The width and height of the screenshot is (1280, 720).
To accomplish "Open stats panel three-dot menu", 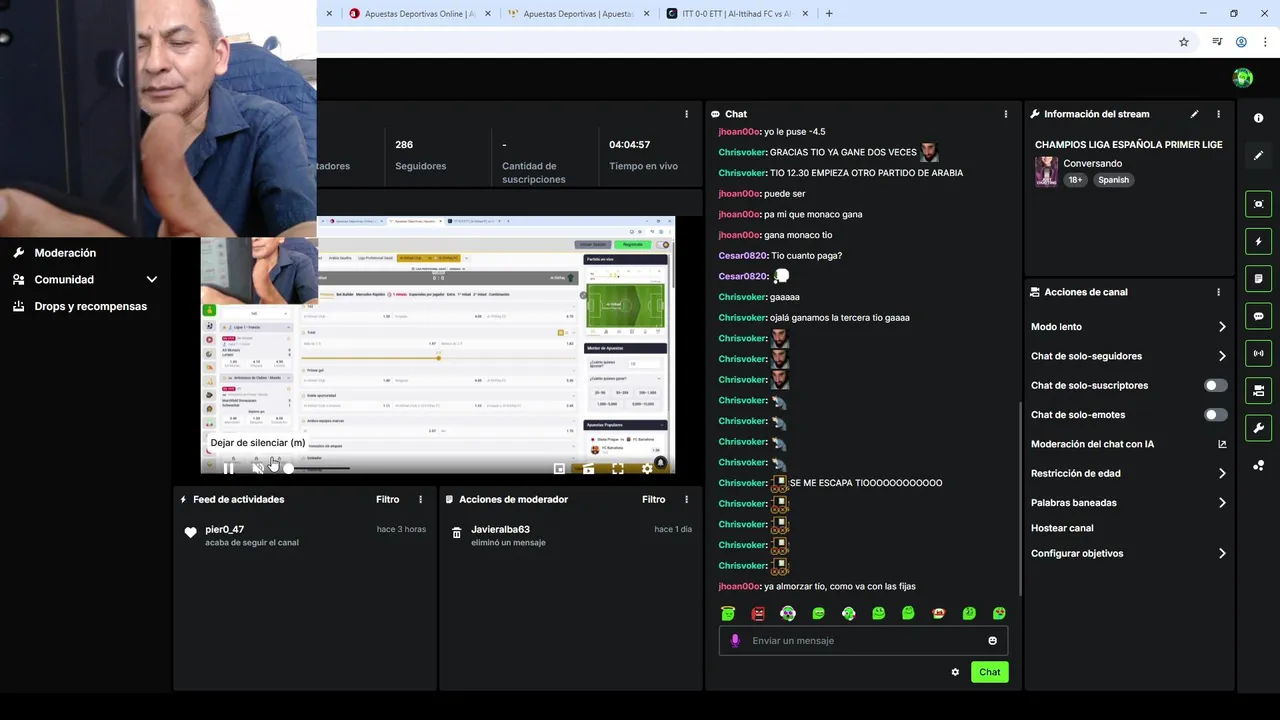I will coord(686,114).
